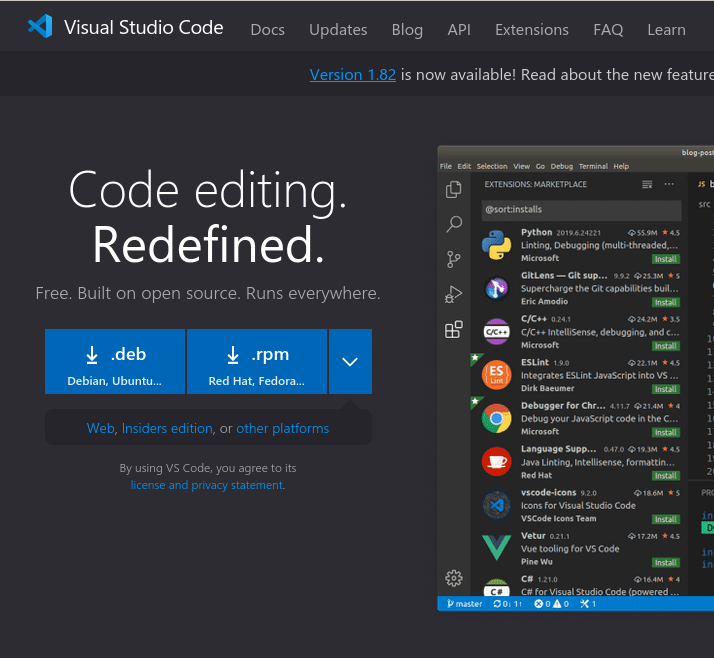This screenshot has height=658, width=714.
Task: Follow the Version 1.82 link
Action: (x=352, y=75)
